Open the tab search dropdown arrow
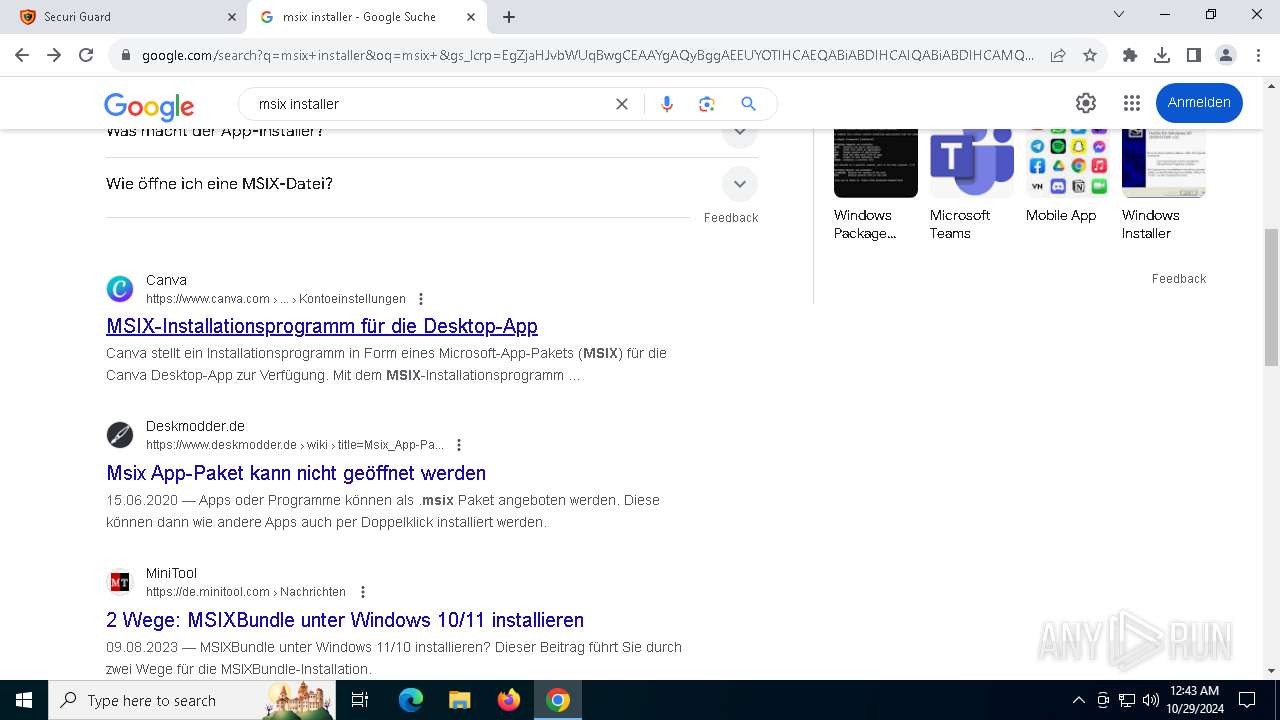1280x720 pixels. coord(1119,15)
